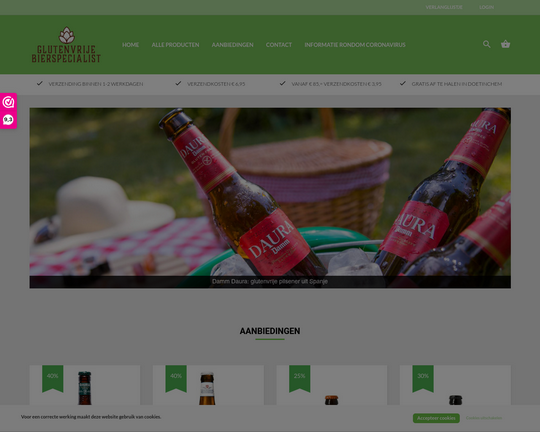
Task: Click the 25% discount ribbon
Action: 300,378
